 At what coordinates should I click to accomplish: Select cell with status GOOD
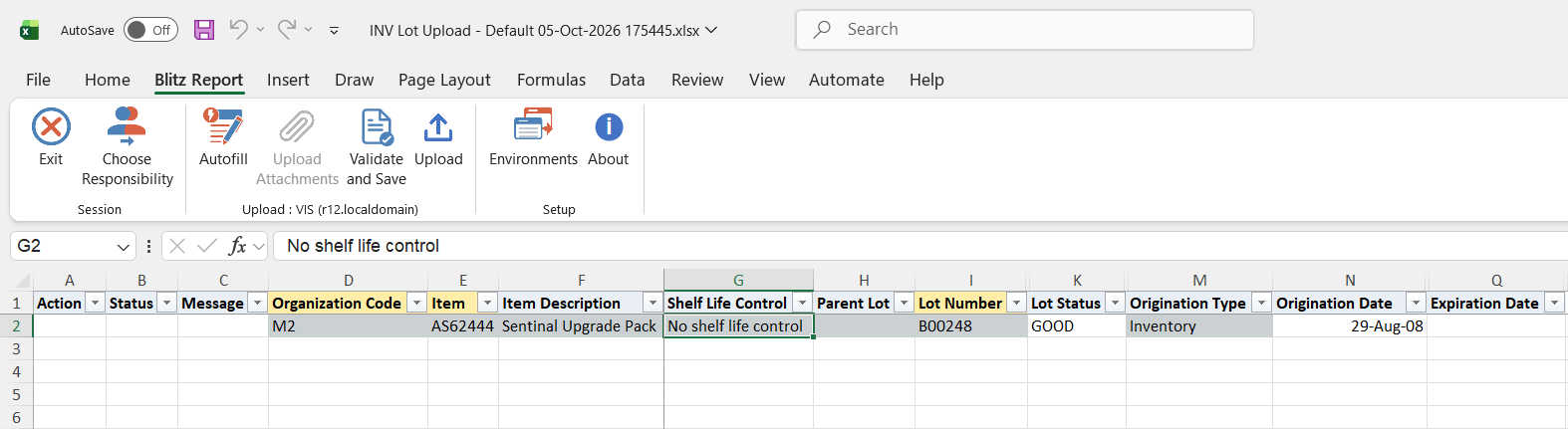1077,325
